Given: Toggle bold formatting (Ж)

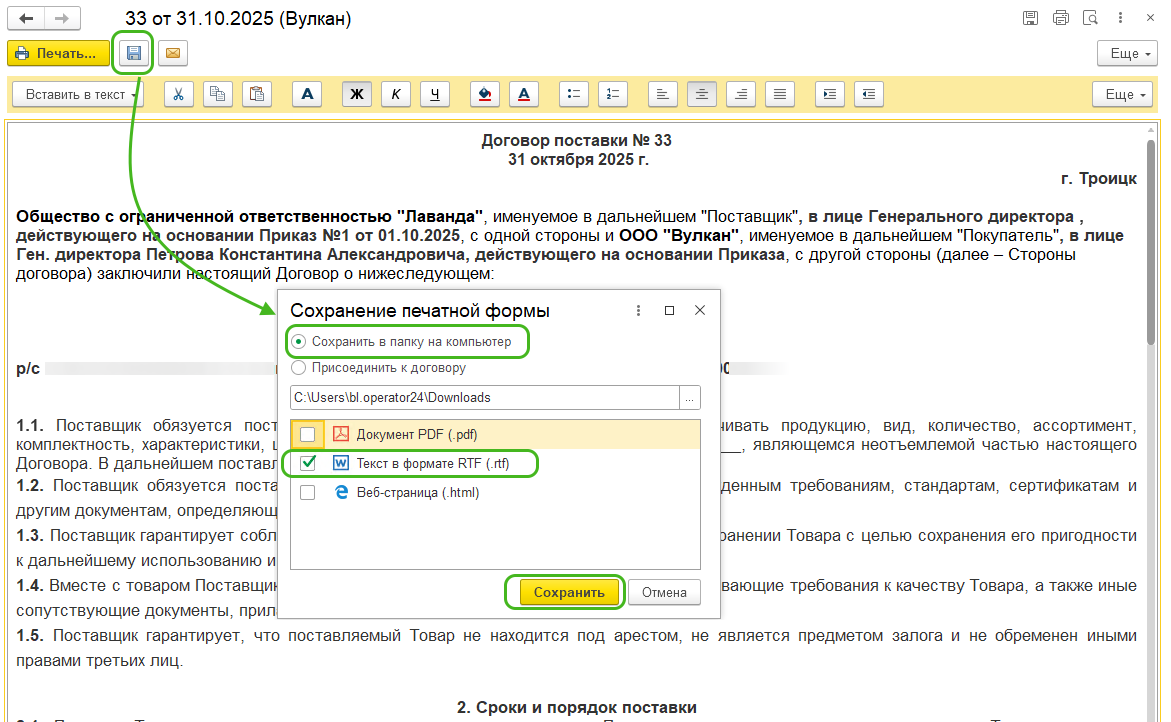Looking at the screenshot, I should [x=356, y=94].
